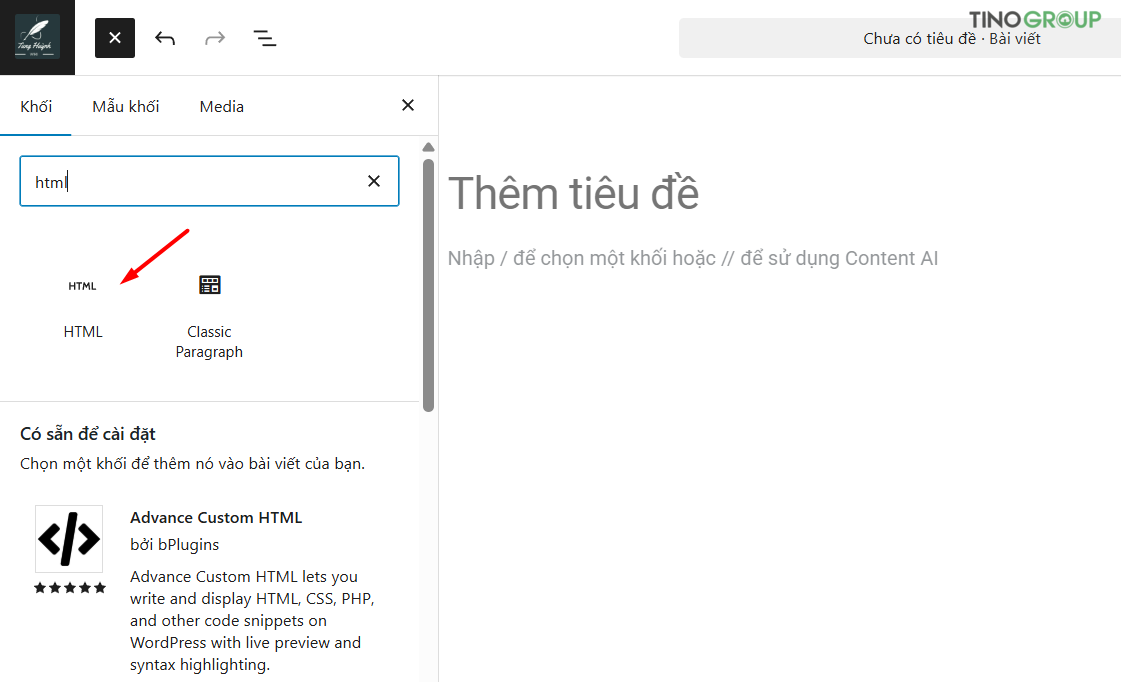Select the Media tab
The width and height of the screenshot is (1121, 682).
click(222, 107)
